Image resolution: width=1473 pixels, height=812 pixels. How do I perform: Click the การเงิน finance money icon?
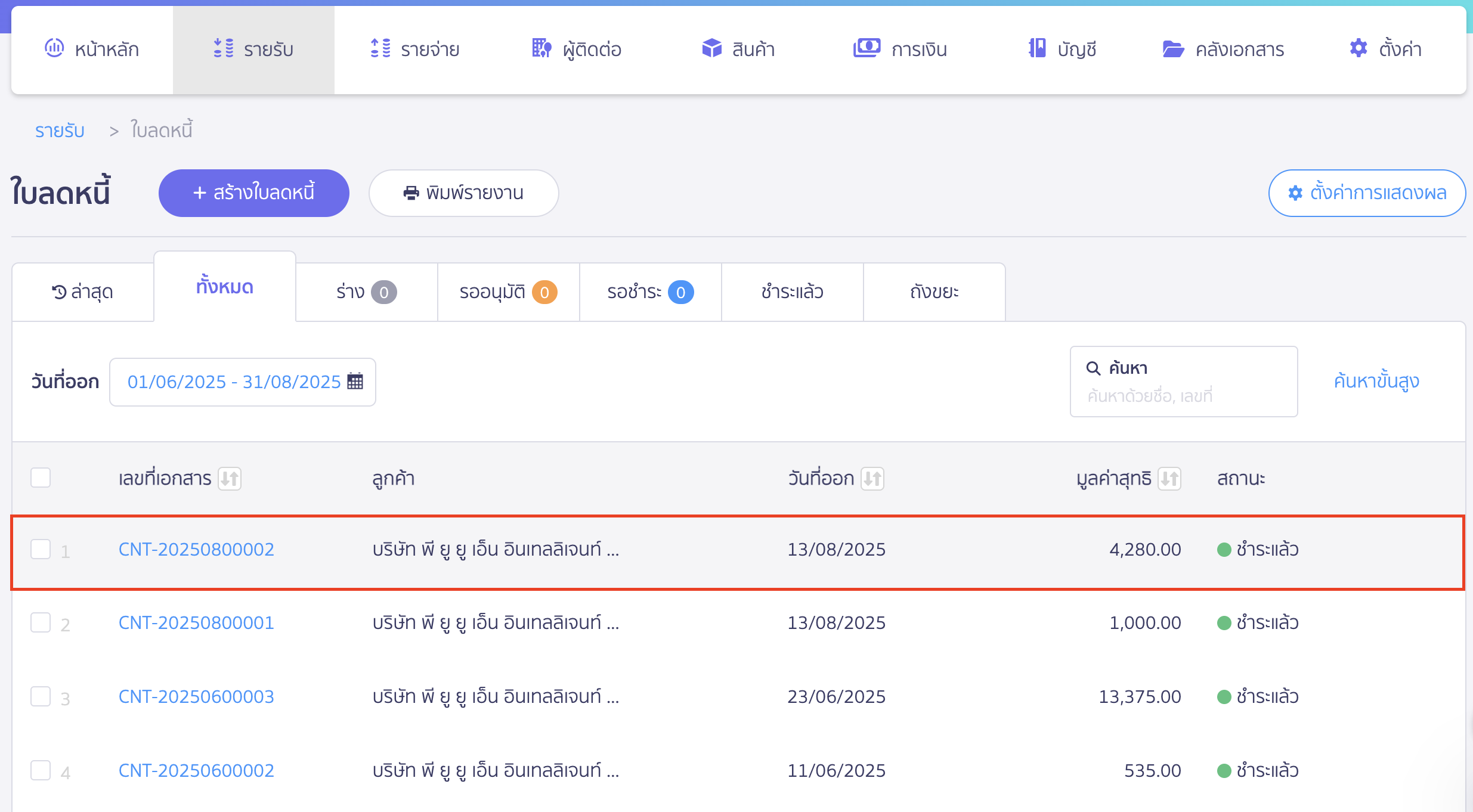point(867,48)
